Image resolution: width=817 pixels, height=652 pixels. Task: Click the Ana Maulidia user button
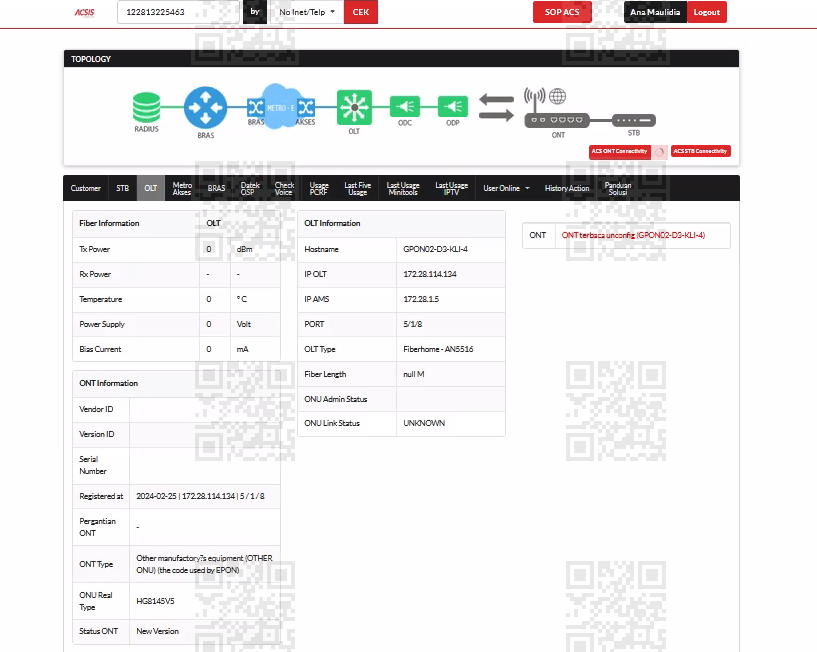[x=655, y=12]
